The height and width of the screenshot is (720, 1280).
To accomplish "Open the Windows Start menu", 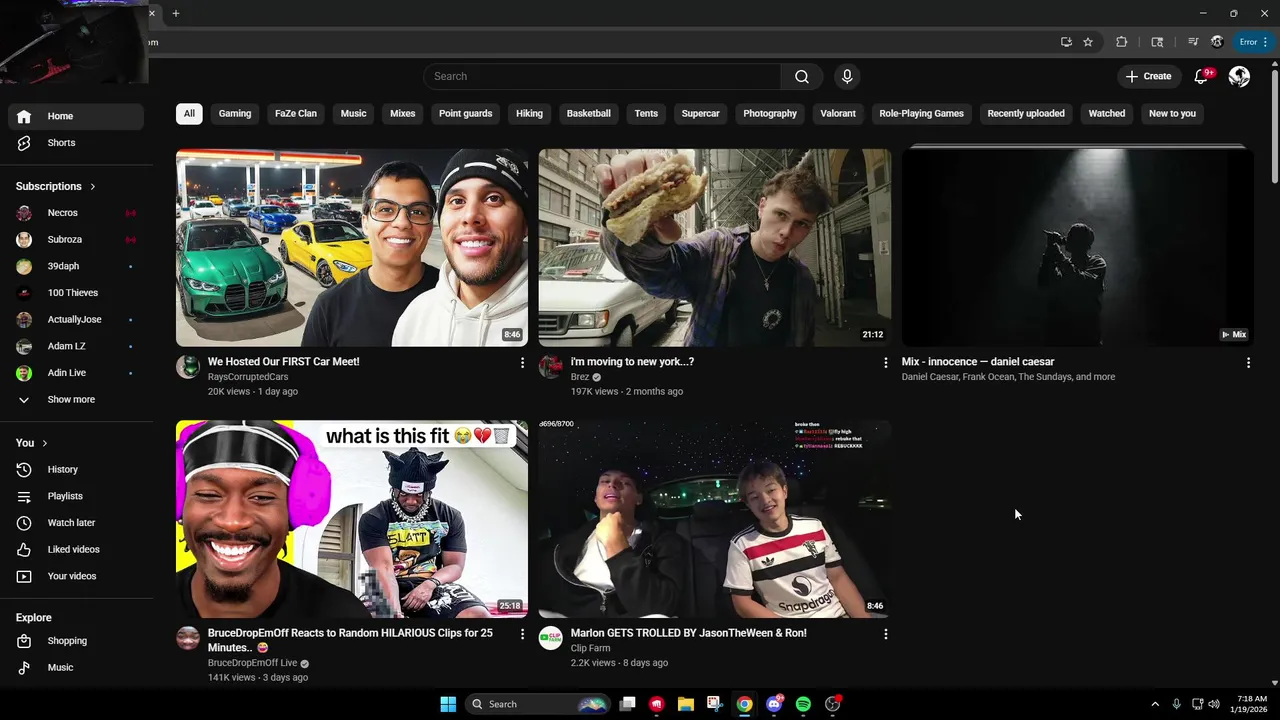I will click(448, 704).
